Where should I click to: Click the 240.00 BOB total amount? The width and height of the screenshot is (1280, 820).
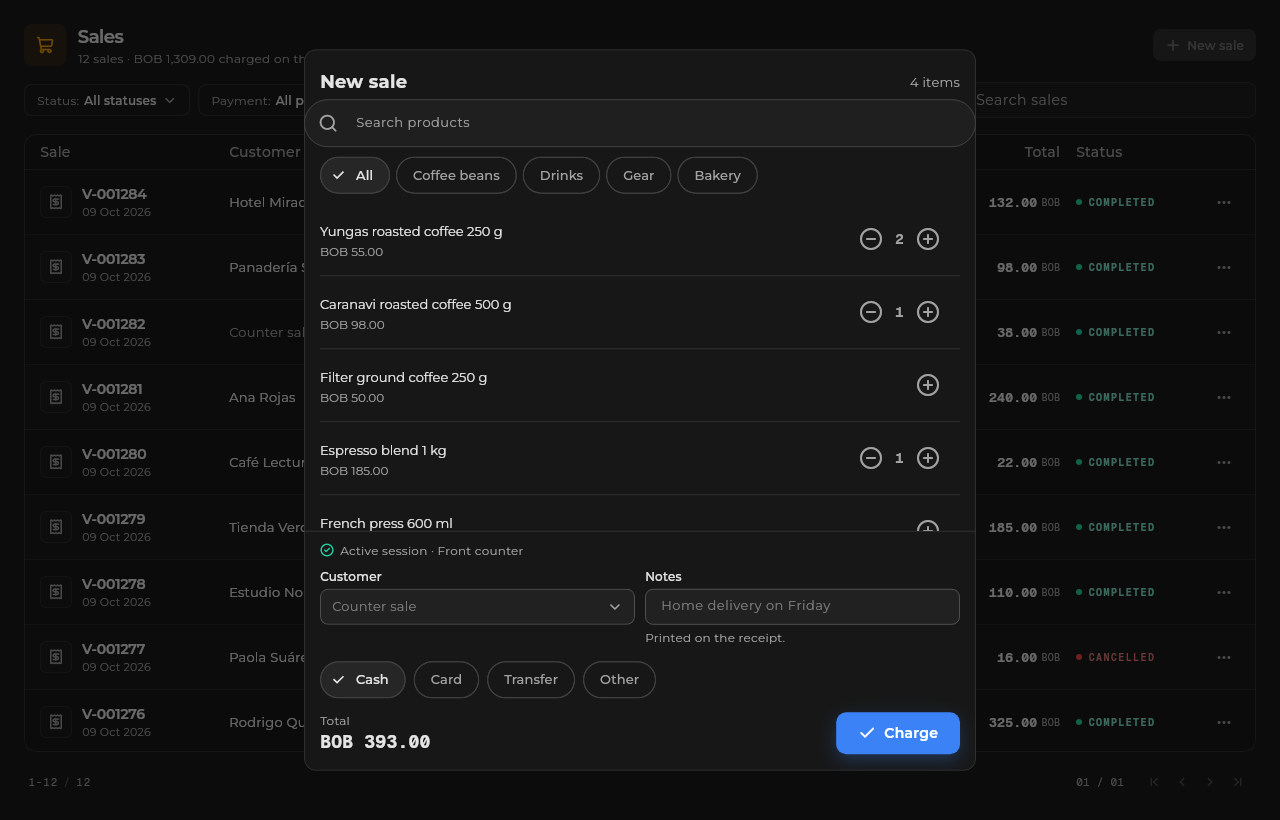tap(1024, 397)
